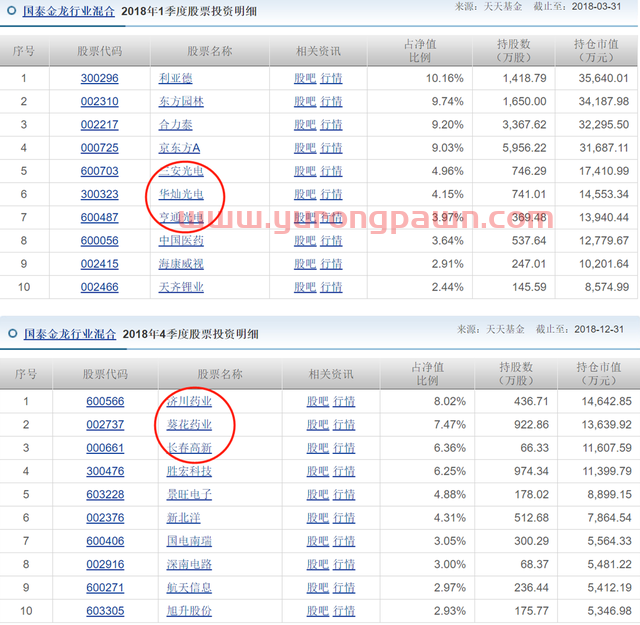The image size is (640, 625).
Task: Open the 航天信息 stock name link
Action: tap(189, 587)
